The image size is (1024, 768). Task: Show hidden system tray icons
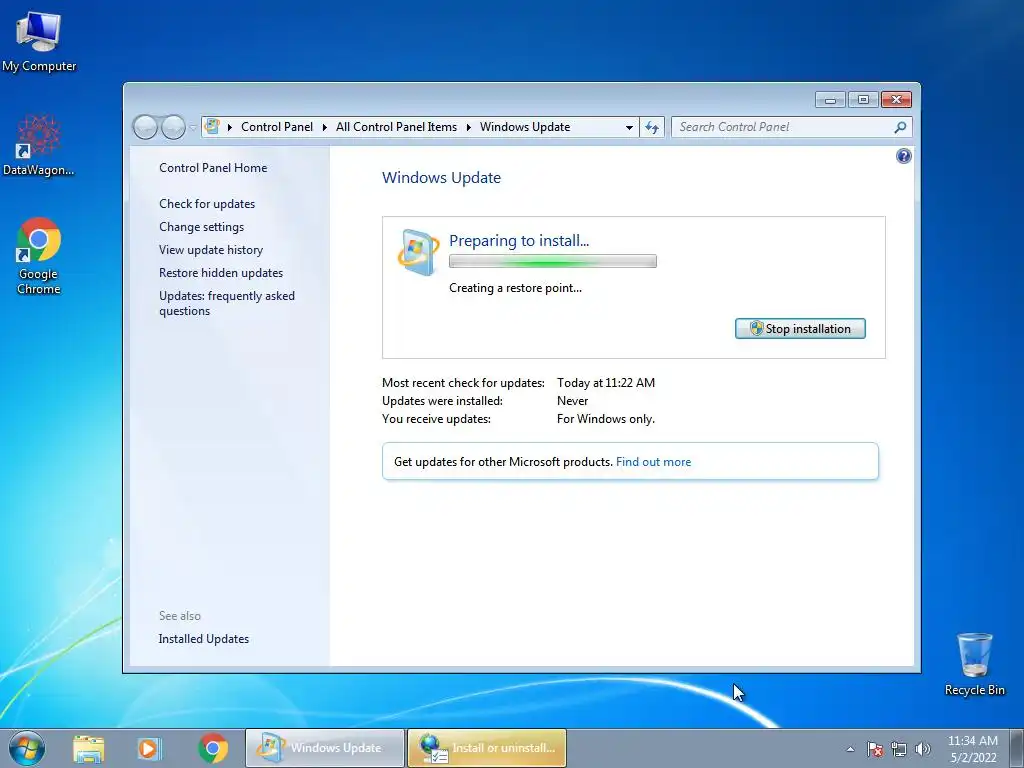coord(850,749)
